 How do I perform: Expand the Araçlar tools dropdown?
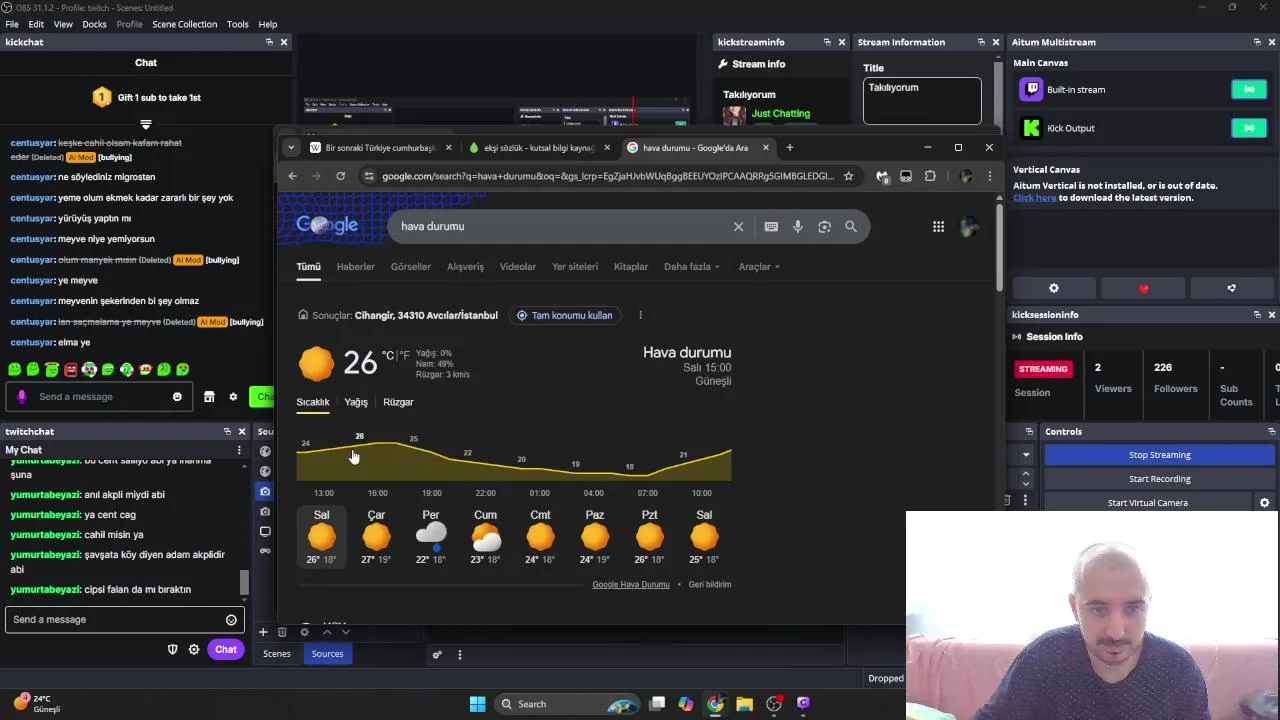pyautogui.click(x=759, y=267)
